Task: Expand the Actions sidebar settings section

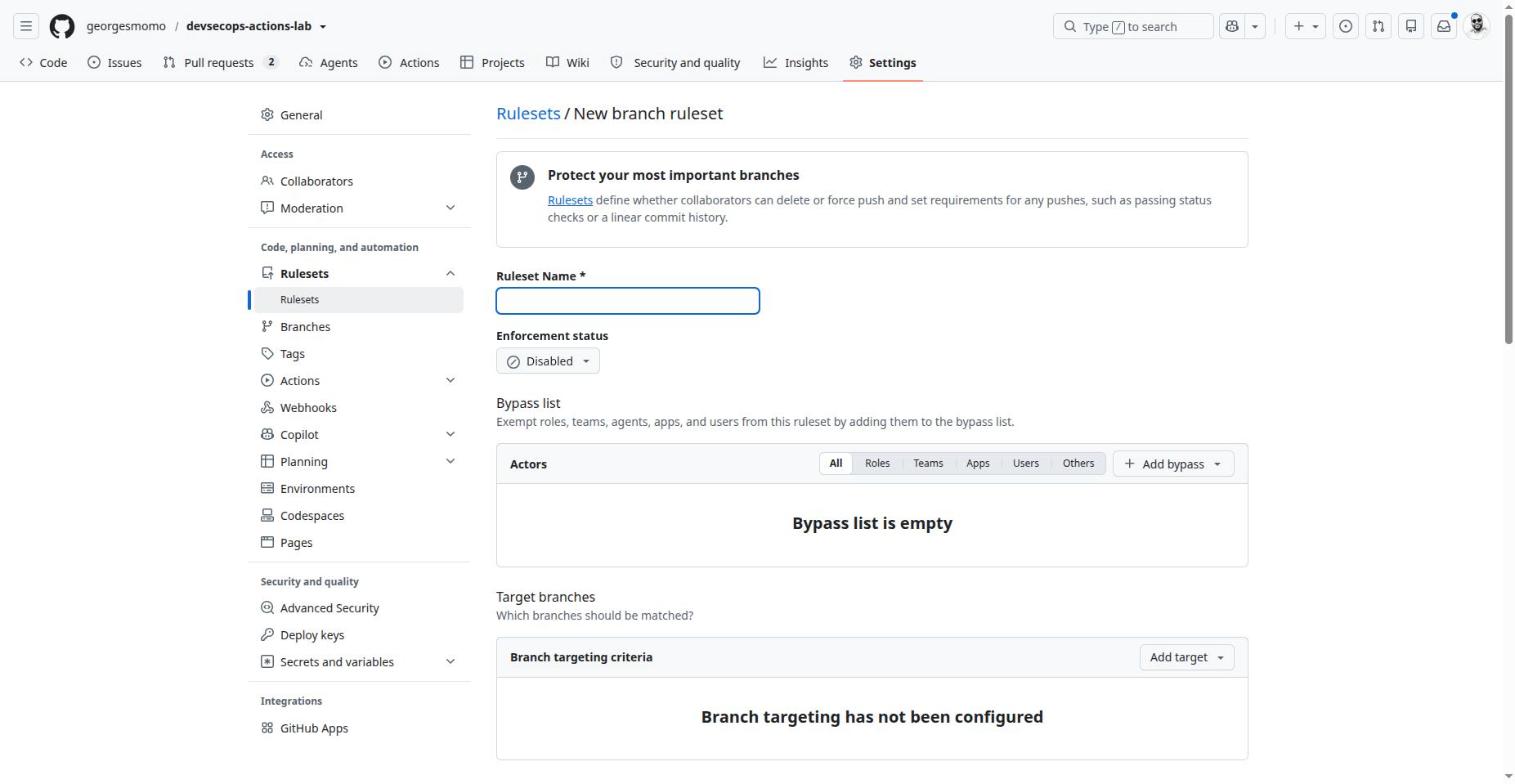Action: (358, 381)
